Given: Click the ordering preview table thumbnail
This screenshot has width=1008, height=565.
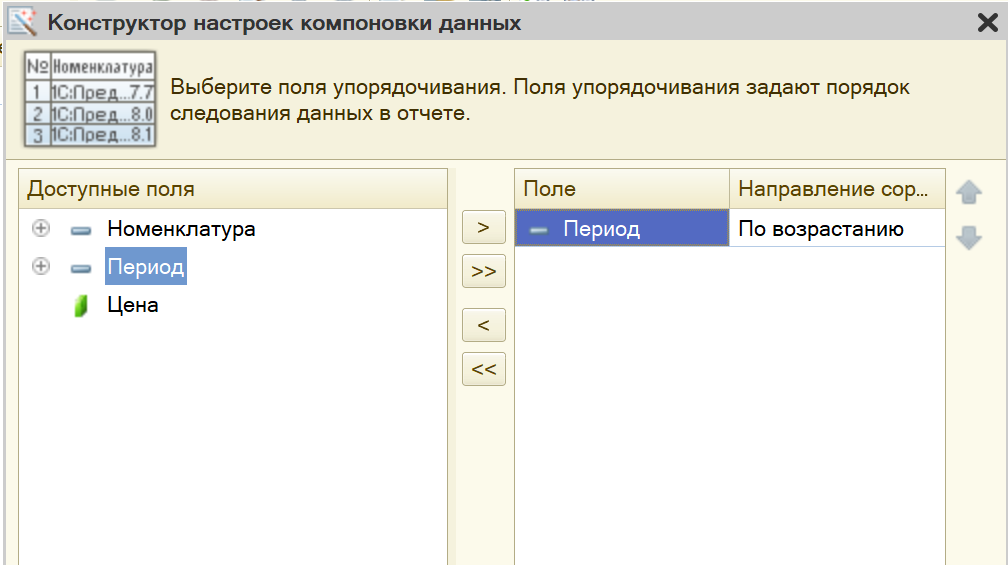Looking at the screenshot, I should point(90,100).
